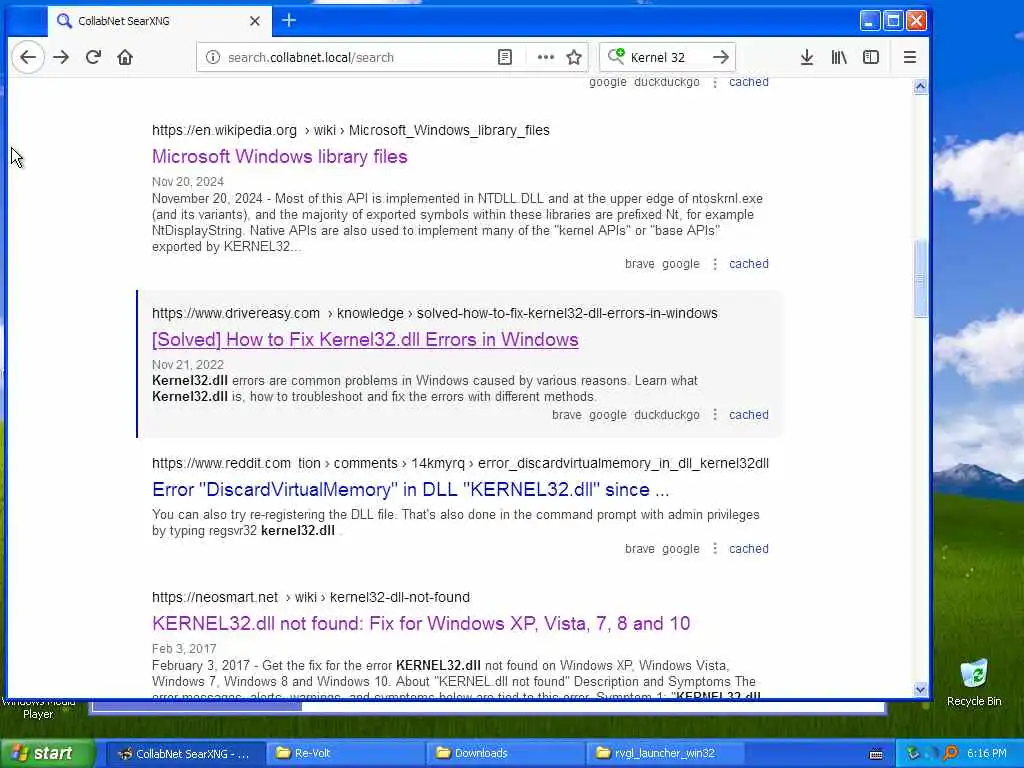Open page actions three-dot menu

coord(545,57)
